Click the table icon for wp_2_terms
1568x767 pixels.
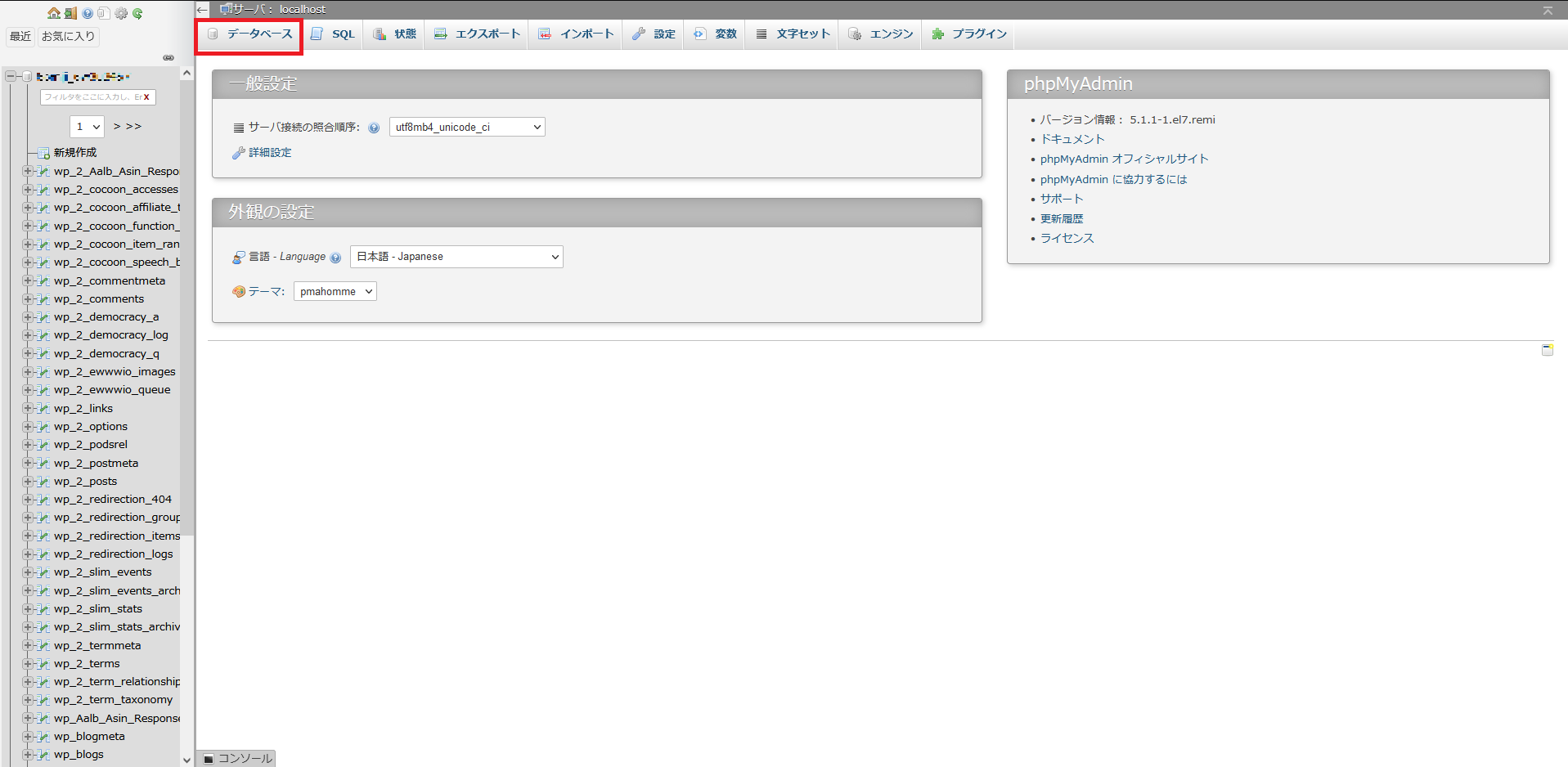click(43, 664)
